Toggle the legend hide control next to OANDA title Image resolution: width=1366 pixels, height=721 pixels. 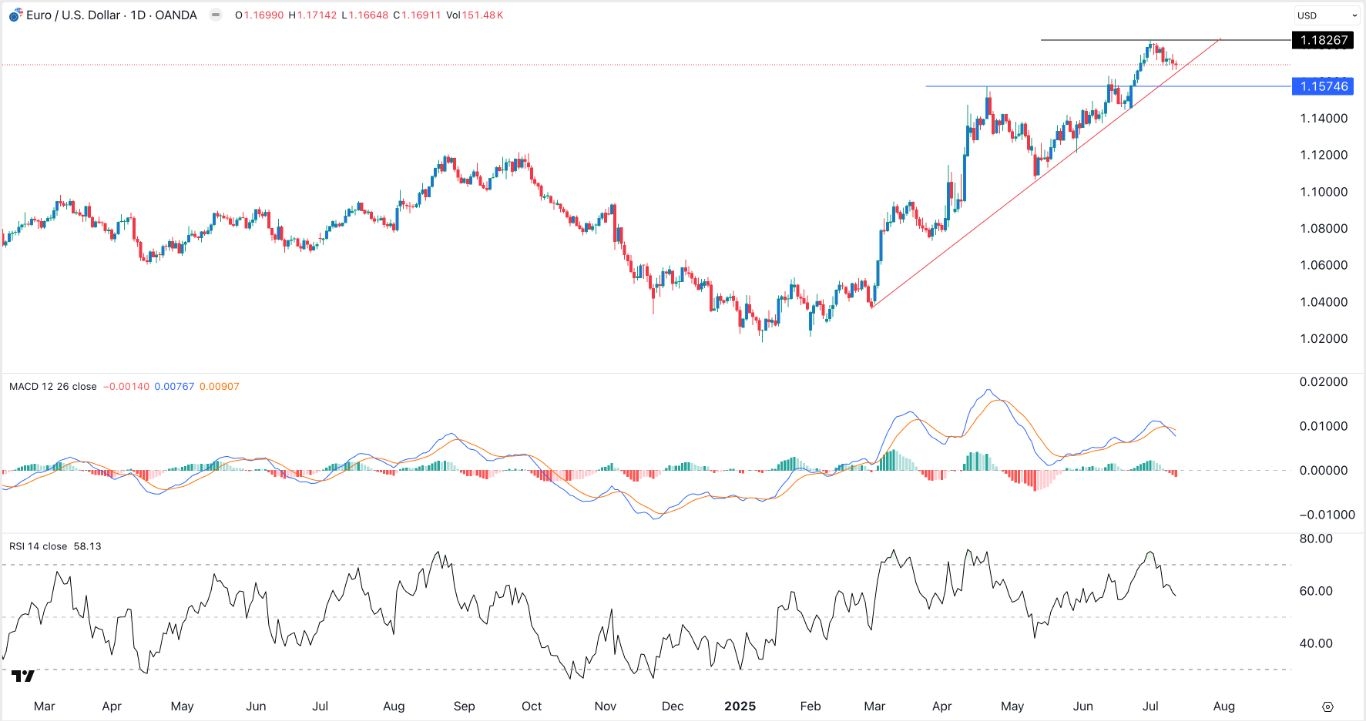click(216, 15)
